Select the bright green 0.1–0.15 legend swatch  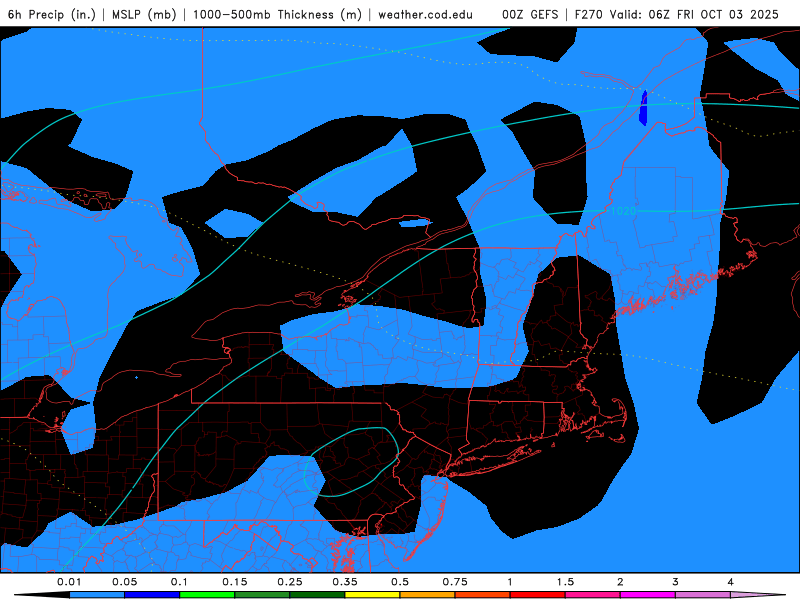(207, 595)
